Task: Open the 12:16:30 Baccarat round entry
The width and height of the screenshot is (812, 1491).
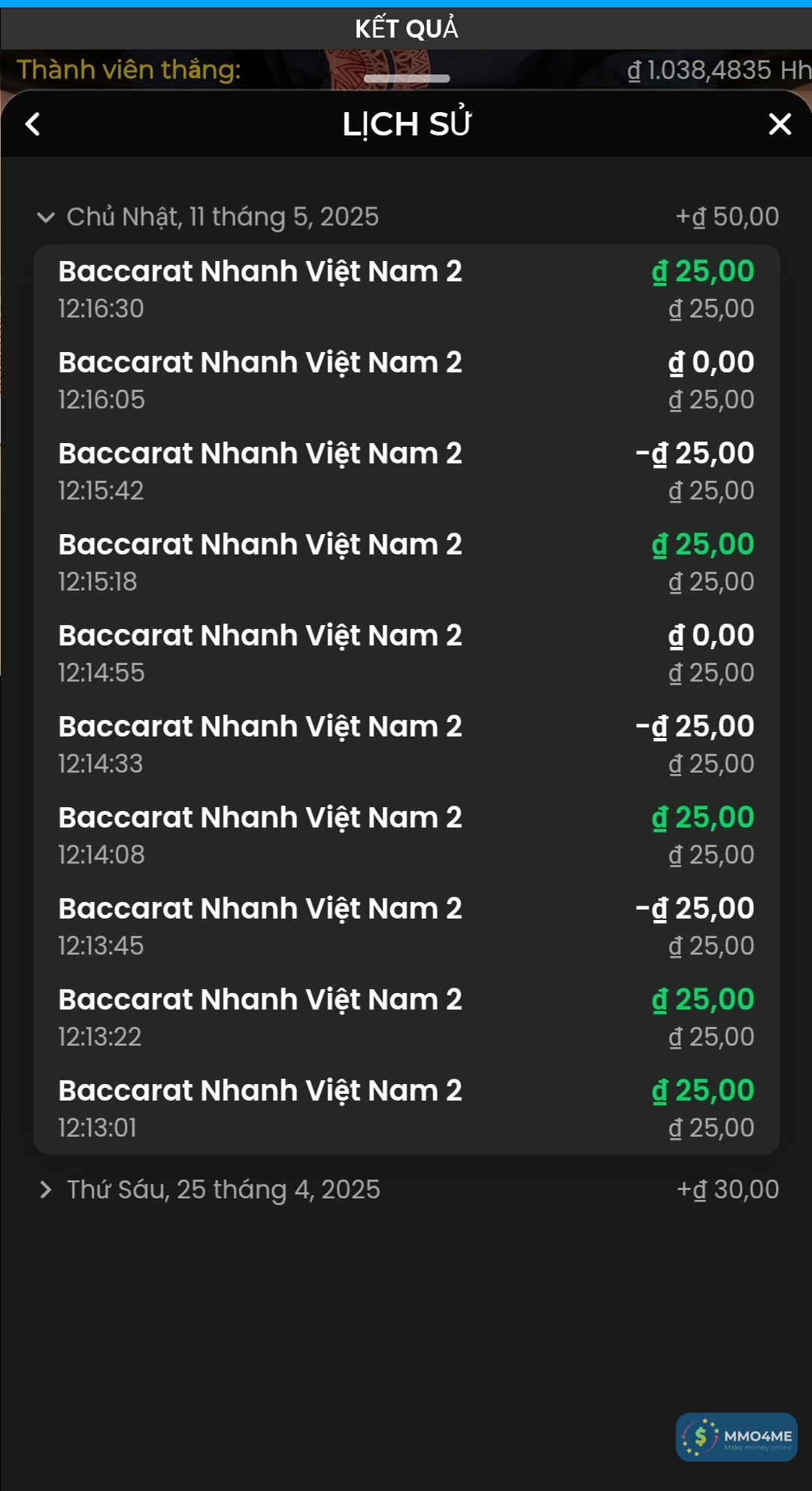Action: [406, 290]
